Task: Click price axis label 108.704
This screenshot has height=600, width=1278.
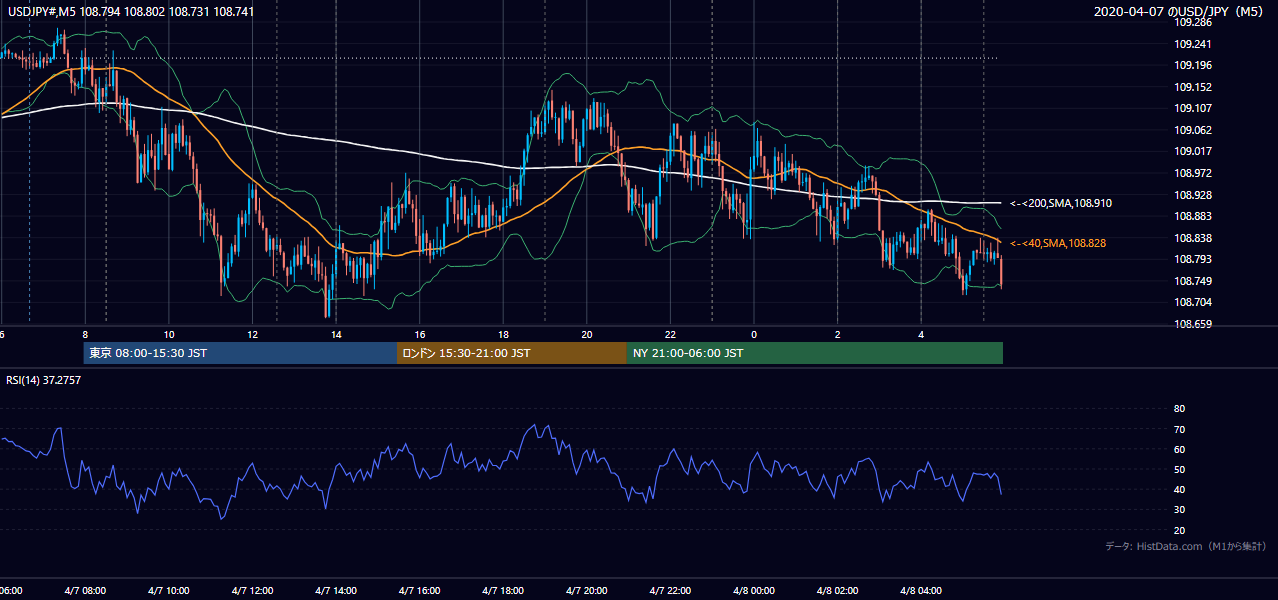Action: pyautogui.click(x=1192, y=303)
